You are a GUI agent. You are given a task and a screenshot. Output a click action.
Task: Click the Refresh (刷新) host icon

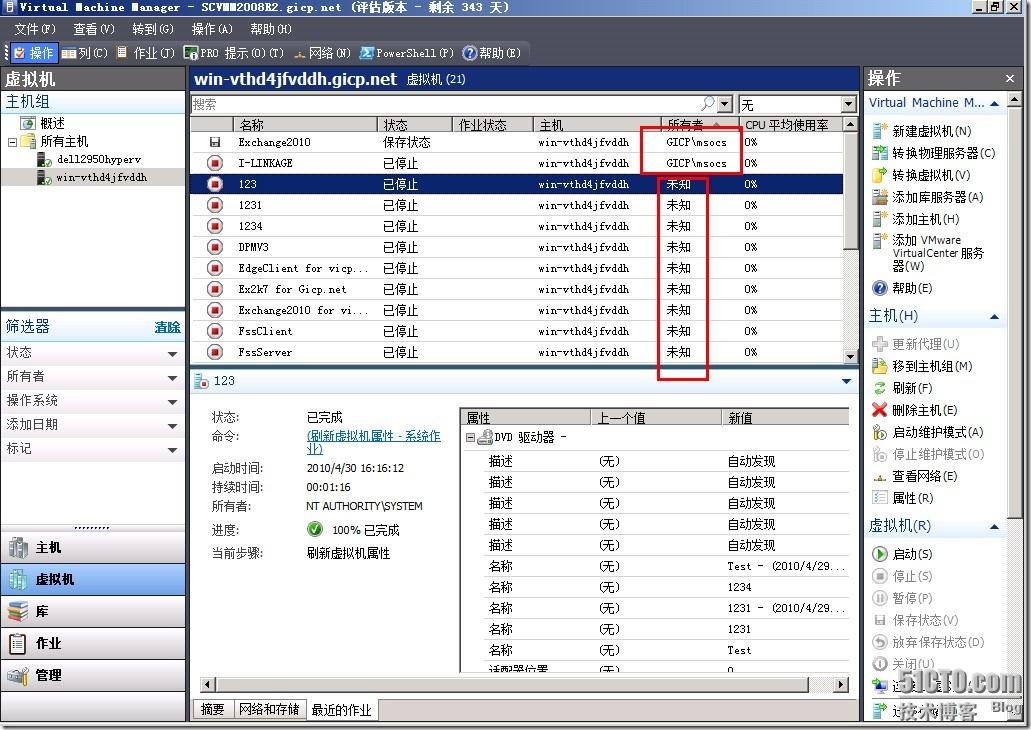click(879, 388)
